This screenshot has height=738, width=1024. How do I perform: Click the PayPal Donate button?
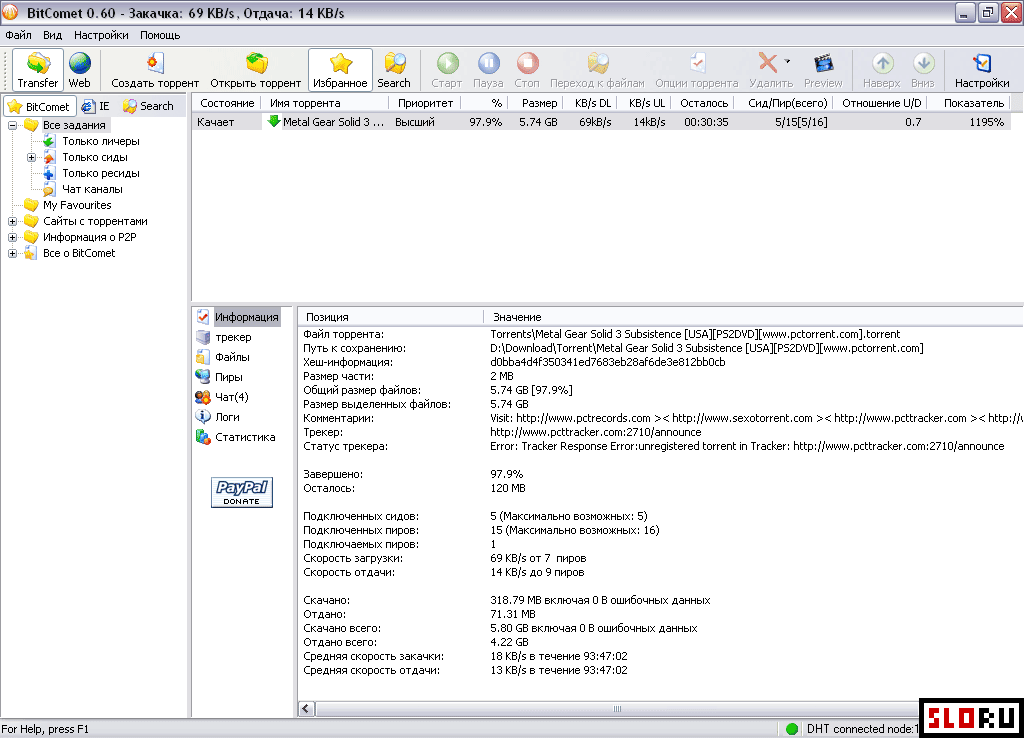(x=242, y=492)
